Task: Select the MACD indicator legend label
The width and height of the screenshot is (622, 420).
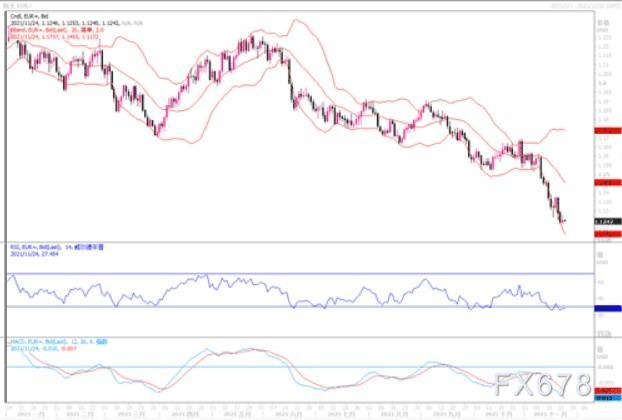Action: click(x=58, y=341)
